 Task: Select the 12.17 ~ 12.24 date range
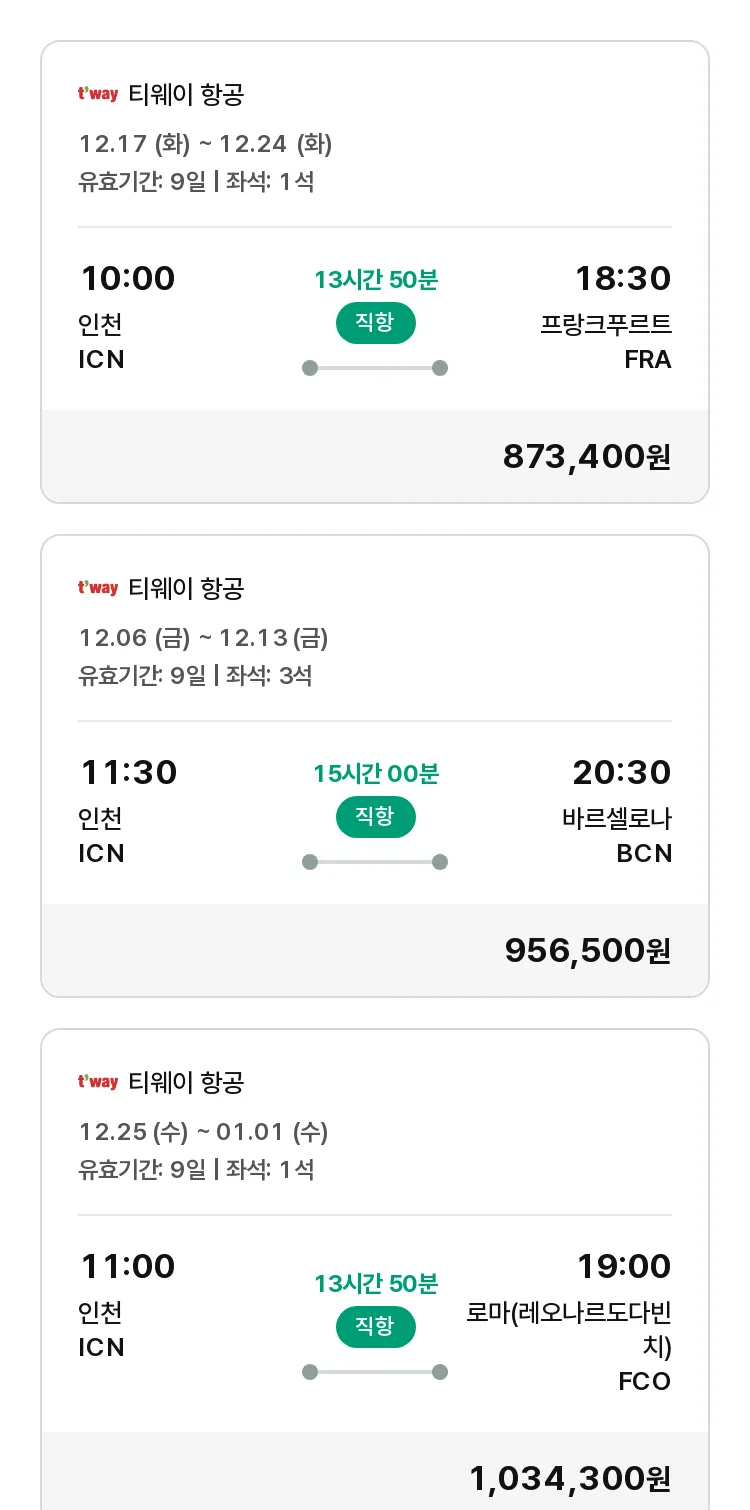click(x=206, y=144)
